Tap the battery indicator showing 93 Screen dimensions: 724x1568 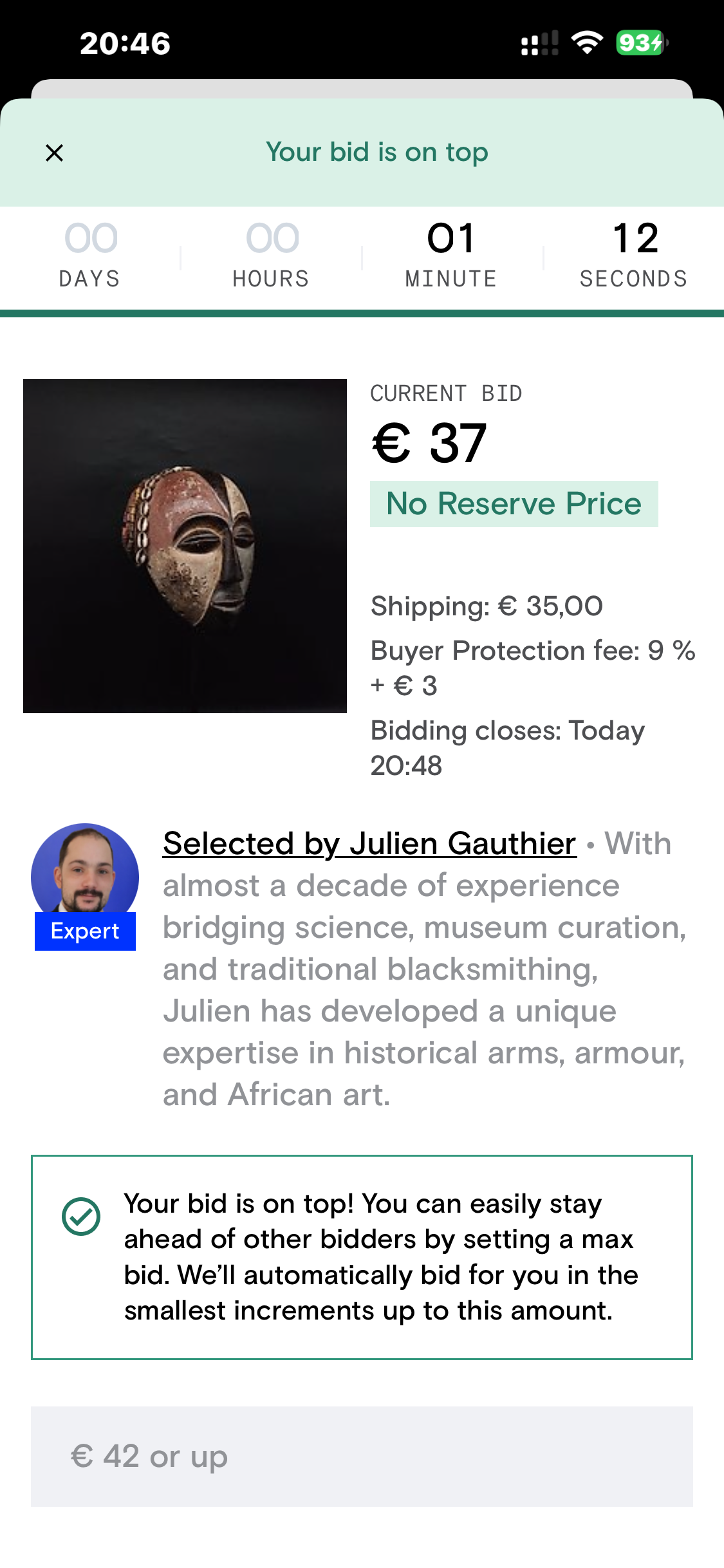[641, 43]
